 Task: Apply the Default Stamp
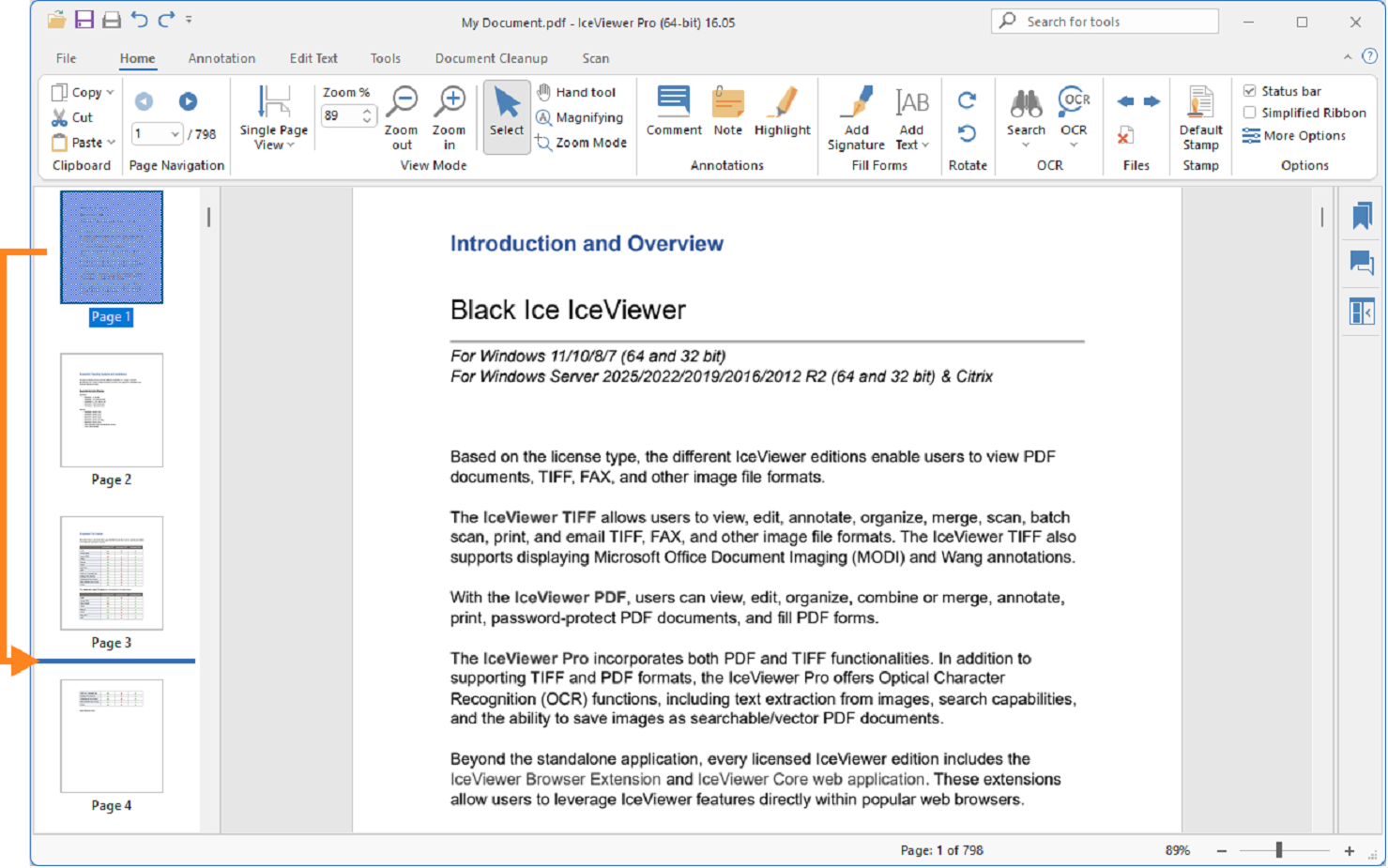click(x=1200, y=117)
